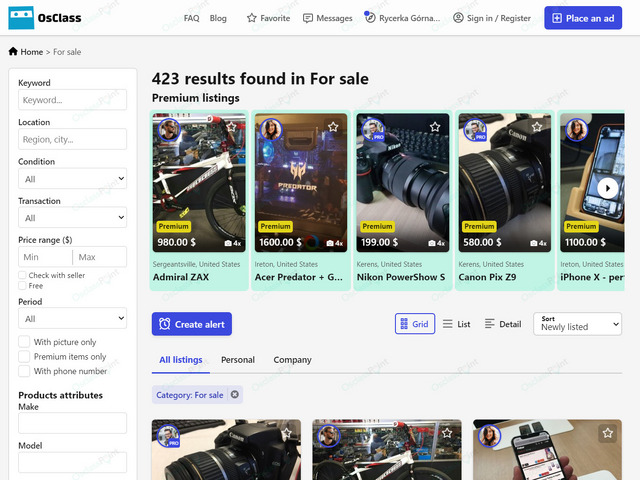Open the Admiral ZAX listing title

click(181, 277)
